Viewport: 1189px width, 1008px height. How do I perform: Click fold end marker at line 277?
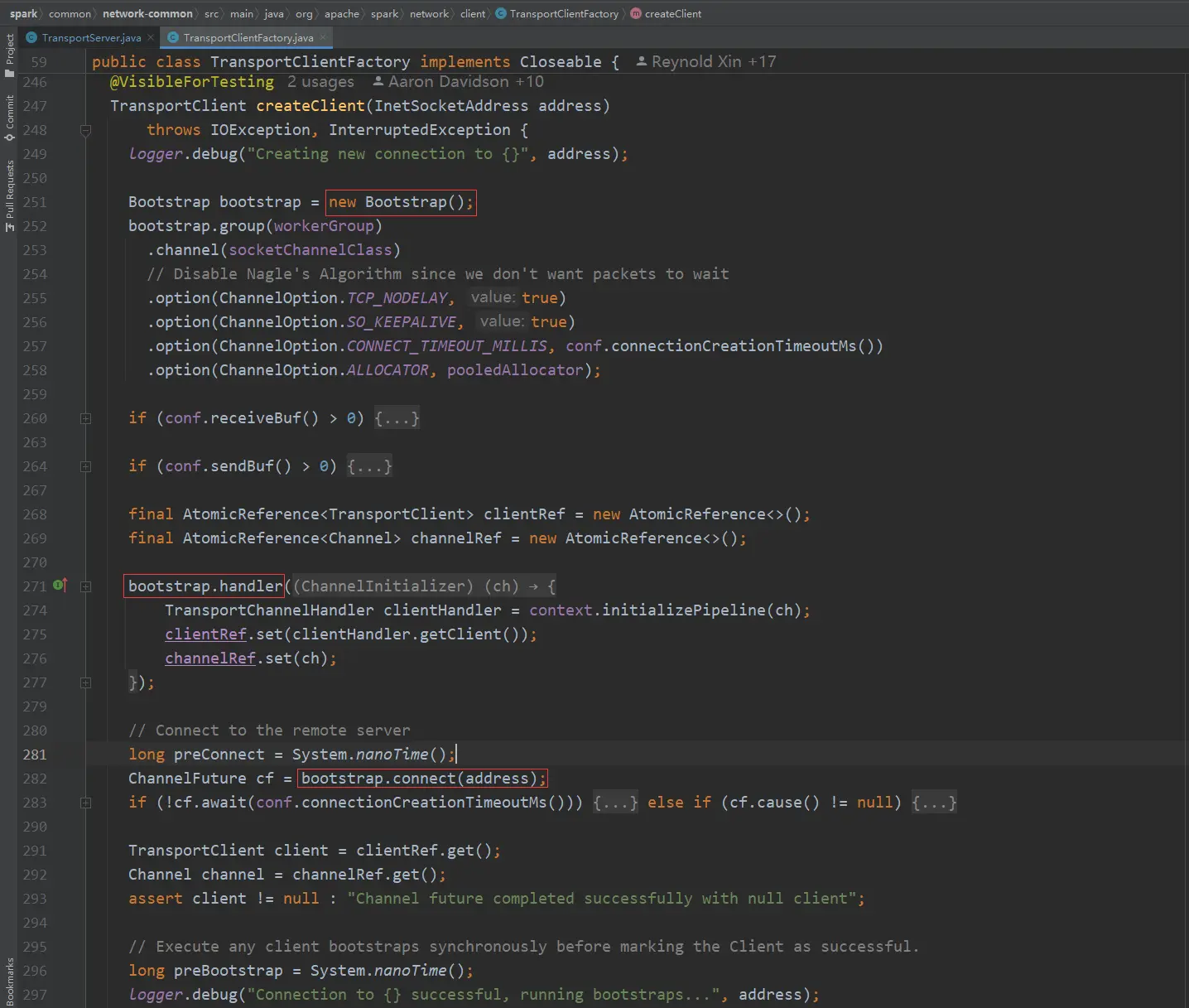click(85, 682)
